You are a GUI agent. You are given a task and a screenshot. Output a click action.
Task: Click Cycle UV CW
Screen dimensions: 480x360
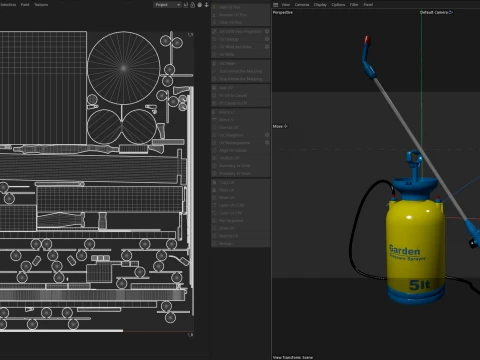click(240, 213)
